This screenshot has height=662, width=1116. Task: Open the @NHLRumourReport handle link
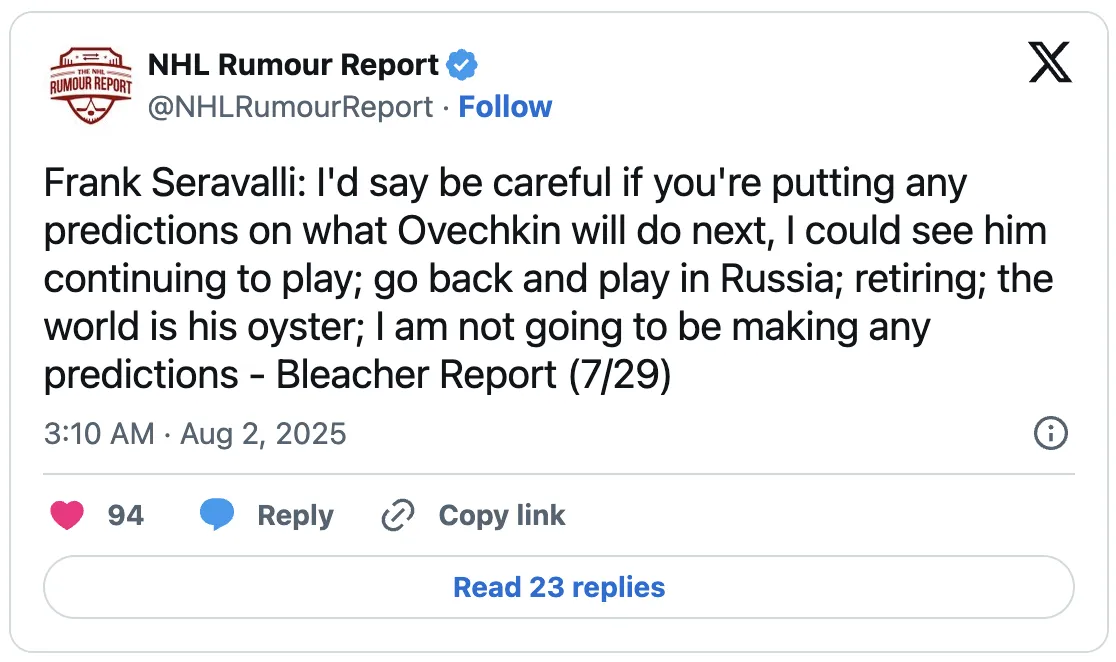290,107
